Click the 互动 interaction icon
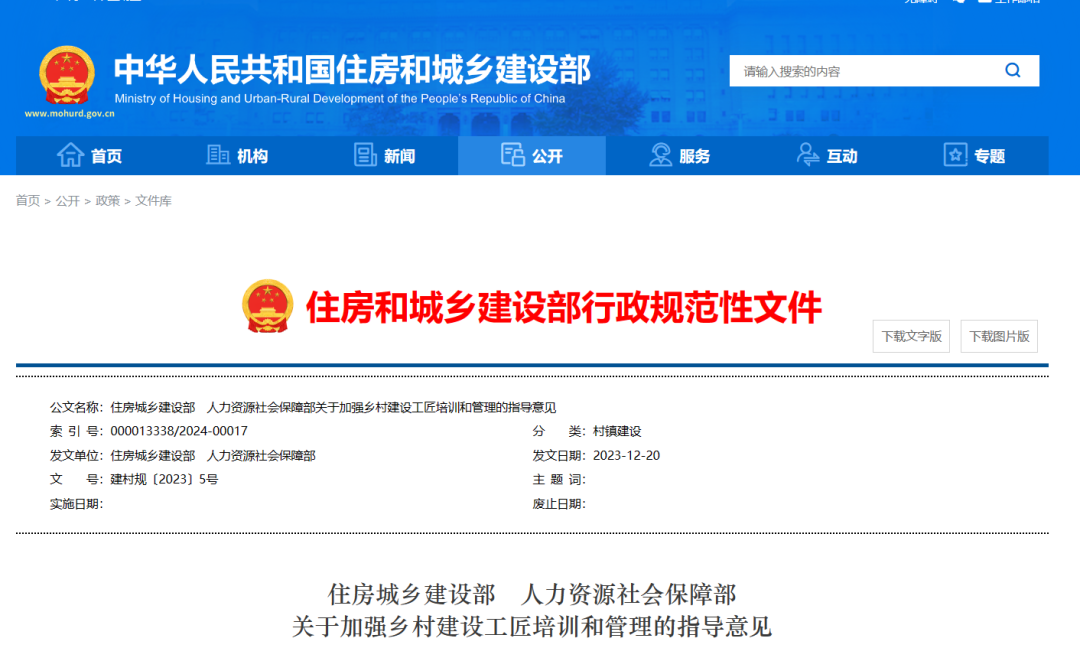This screenshot has height=648, width=1080. pyautogui.click(x=807, y=155)
